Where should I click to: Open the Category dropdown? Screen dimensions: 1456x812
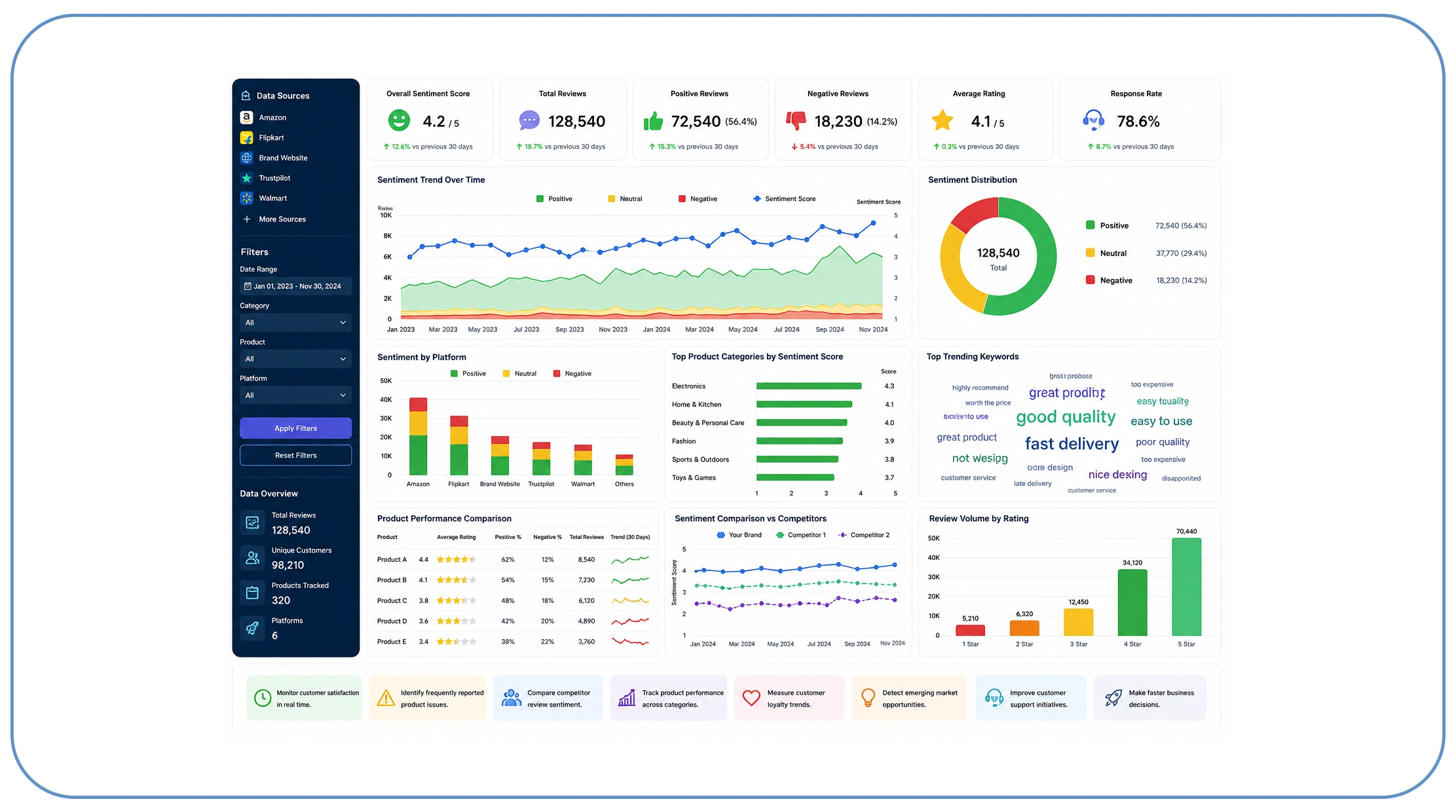(295, 323)
